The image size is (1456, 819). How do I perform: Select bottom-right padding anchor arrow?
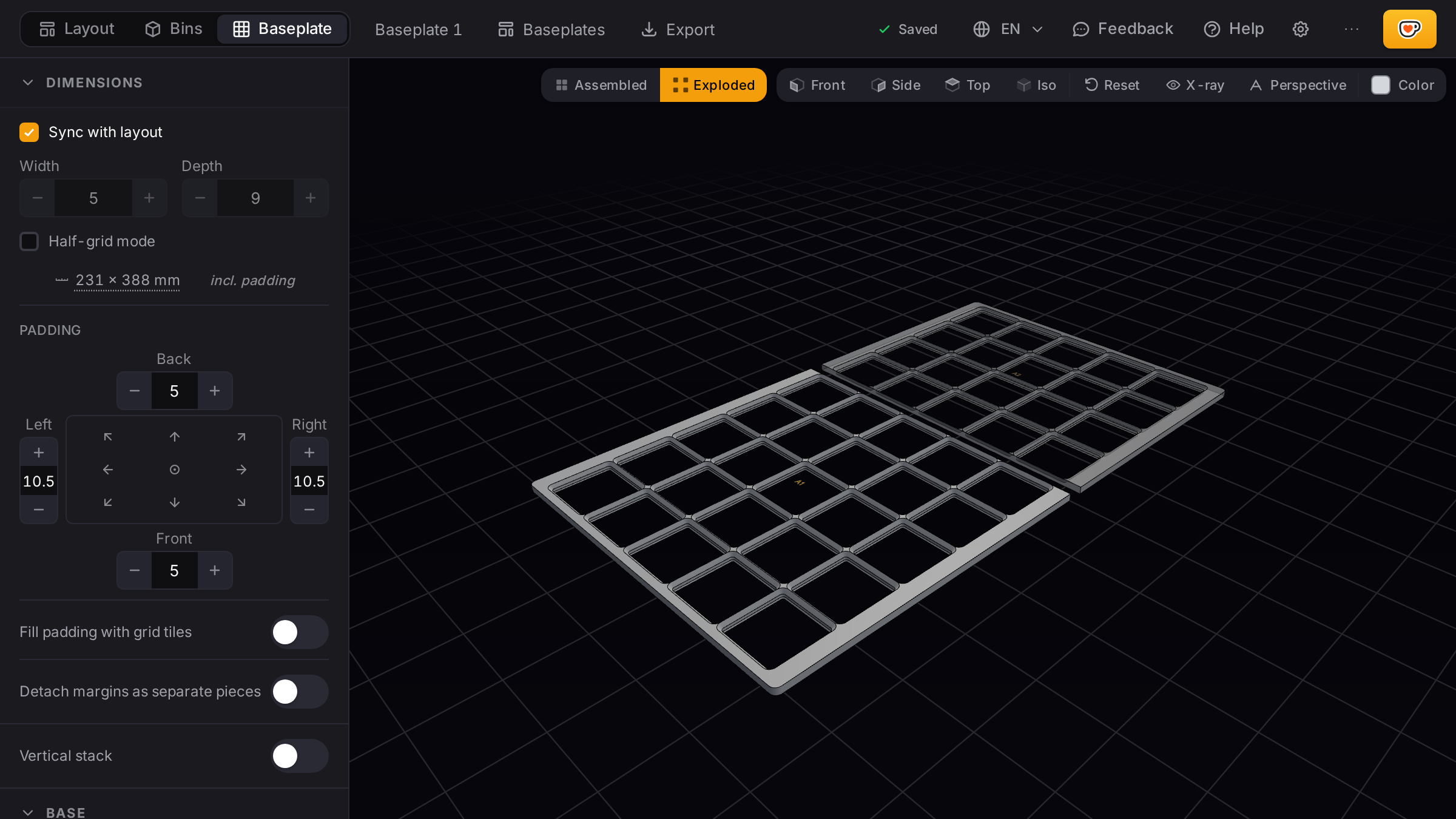click(241, 502)
